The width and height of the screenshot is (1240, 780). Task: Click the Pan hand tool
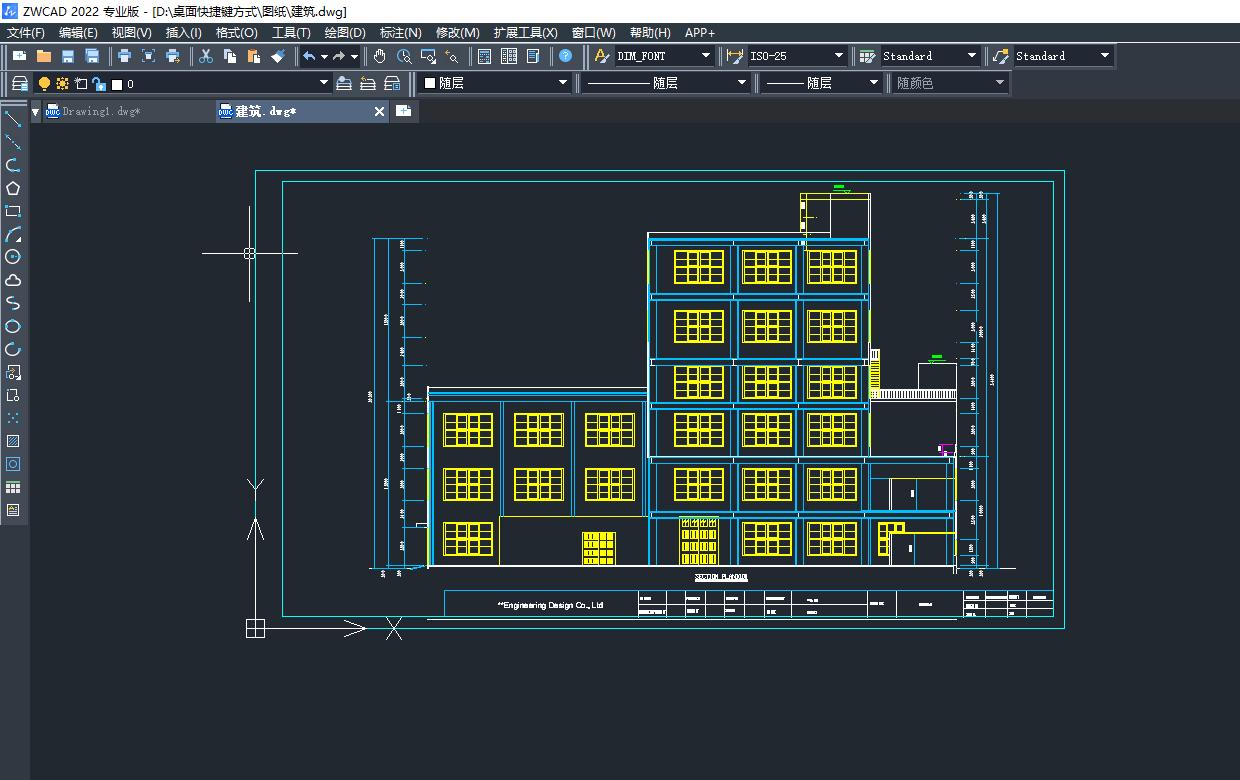tap(380, 56)
